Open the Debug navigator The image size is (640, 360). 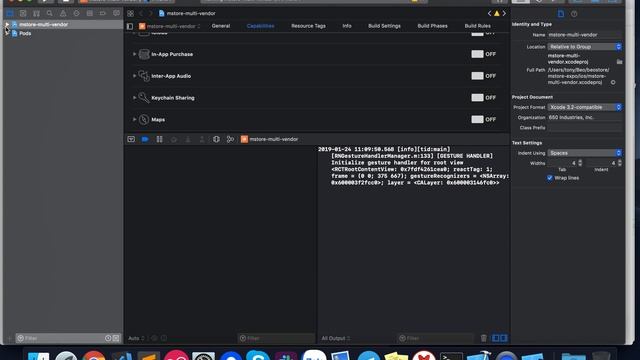(90, 13)
